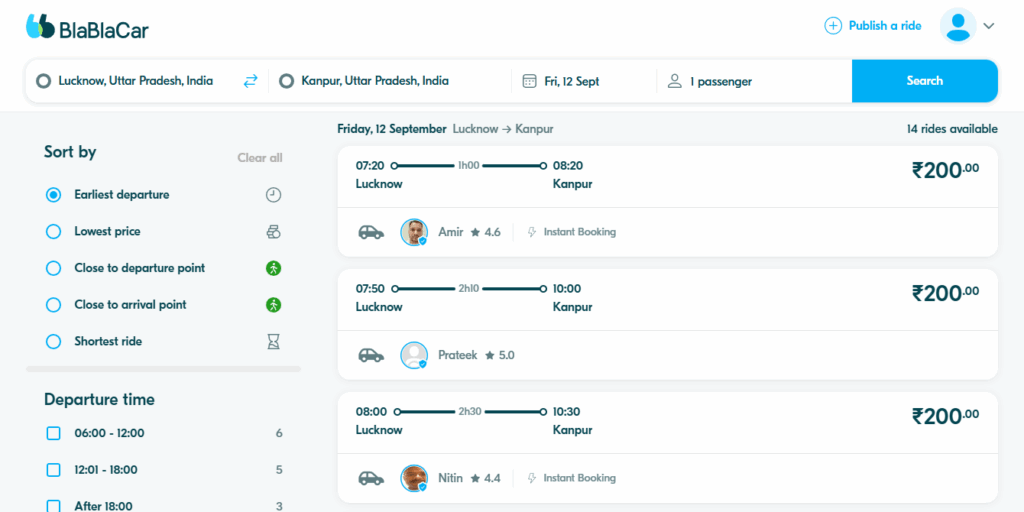Click the coins icon beside Lowest price

click(273, 232)
